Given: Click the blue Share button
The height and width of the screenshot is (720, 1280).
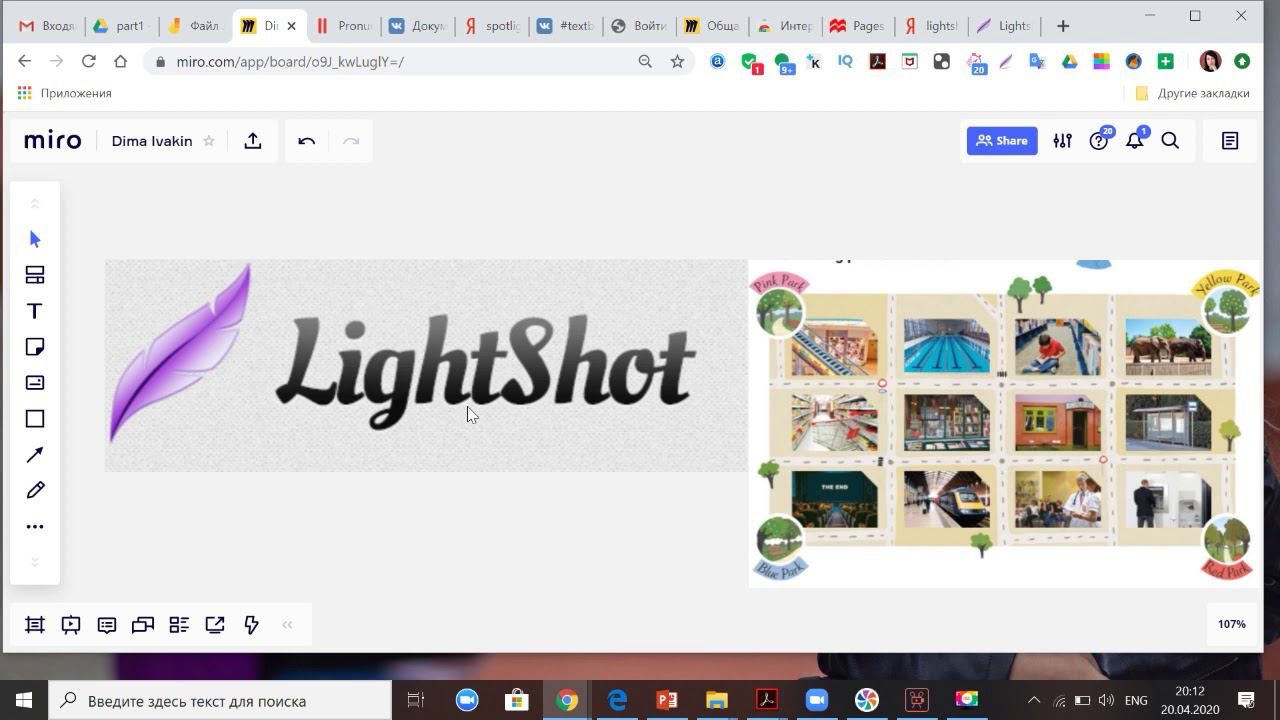Looking at the screenshot, I should (x=1002, y=141).
